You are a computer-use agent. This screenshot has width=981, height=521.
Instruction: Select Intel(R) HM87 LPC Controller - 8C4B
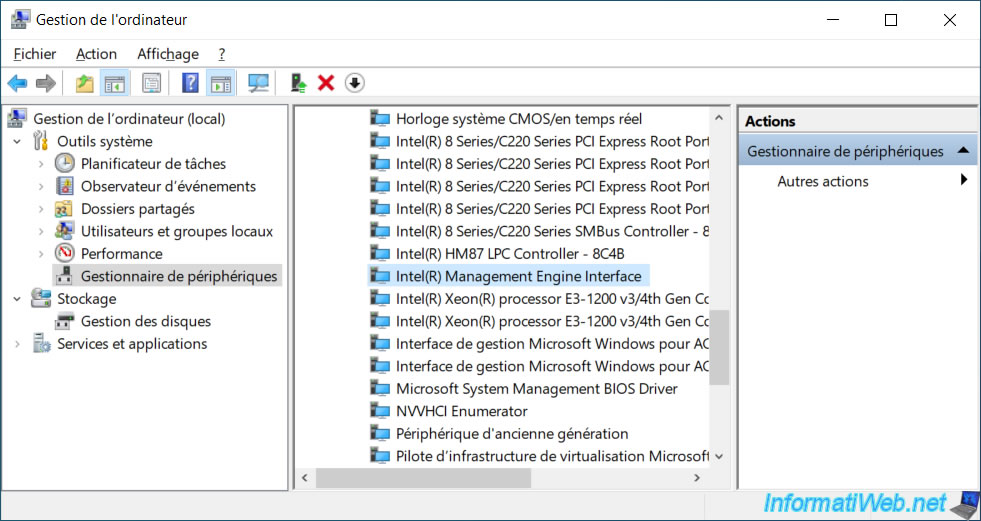510,254
